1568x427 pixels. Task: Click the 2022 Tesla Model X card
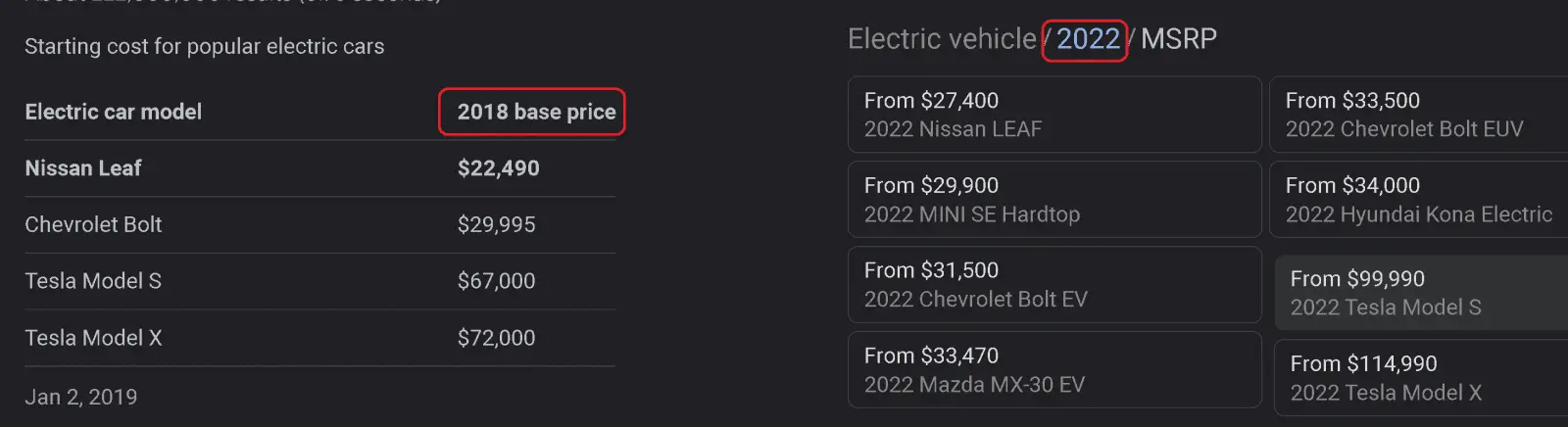[1421, 378]
